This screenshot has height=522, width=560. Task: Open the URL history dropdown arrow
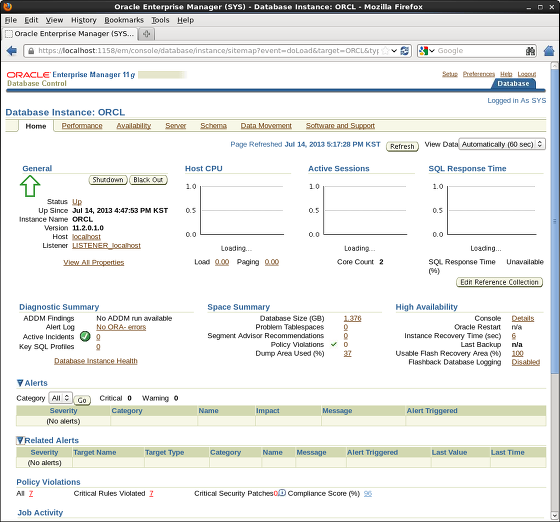(x=394, y=51)
